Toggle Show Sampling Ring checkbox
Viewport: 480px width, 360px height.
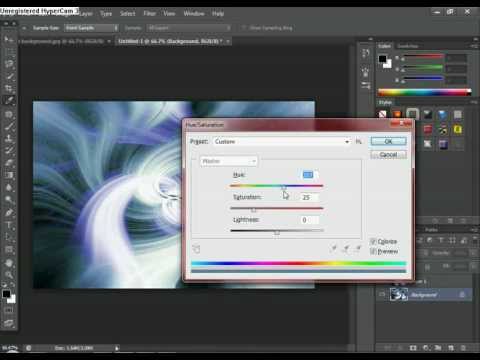pos(244,28)
